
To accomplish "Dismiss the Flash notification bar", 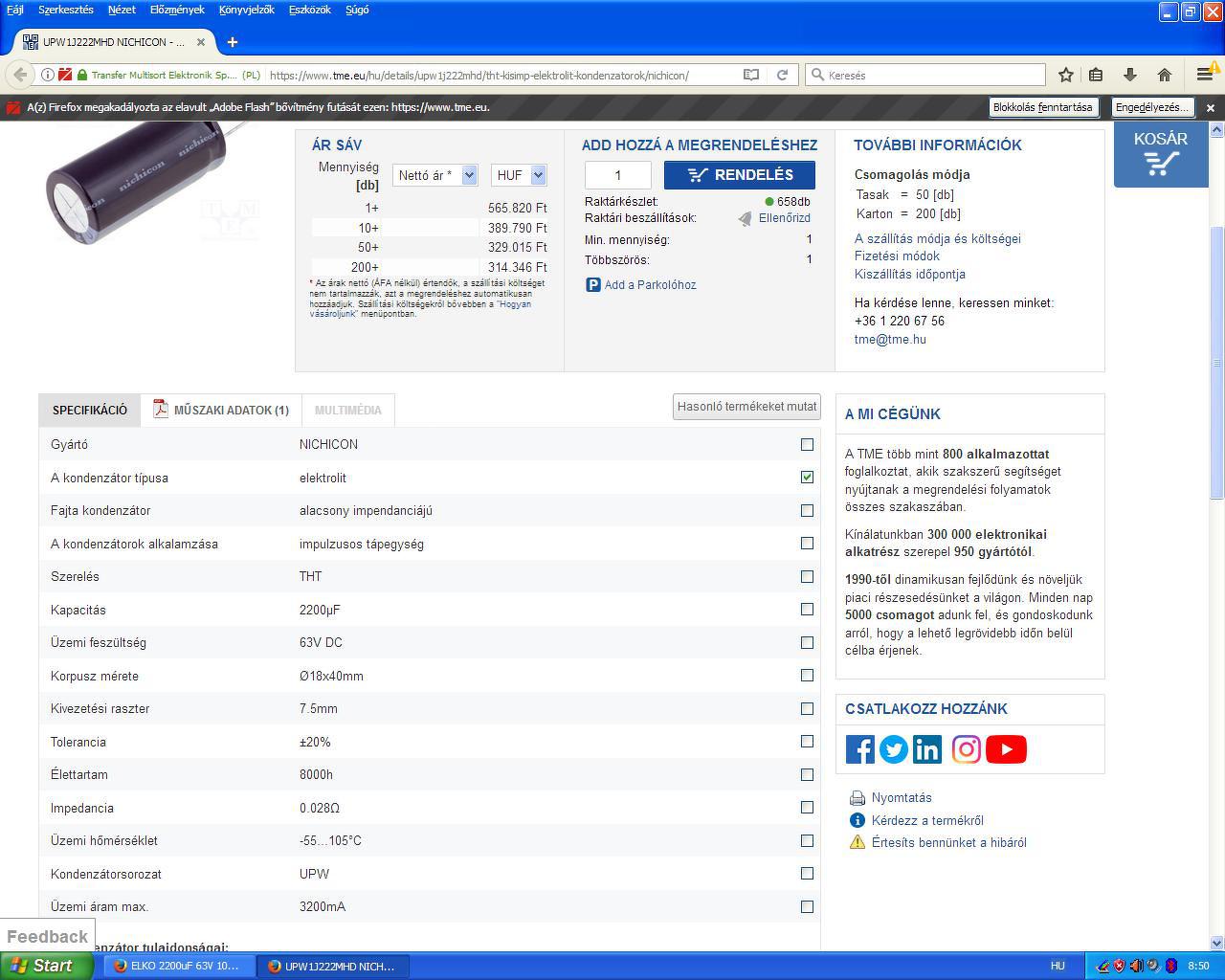I will coord(1210,108).
